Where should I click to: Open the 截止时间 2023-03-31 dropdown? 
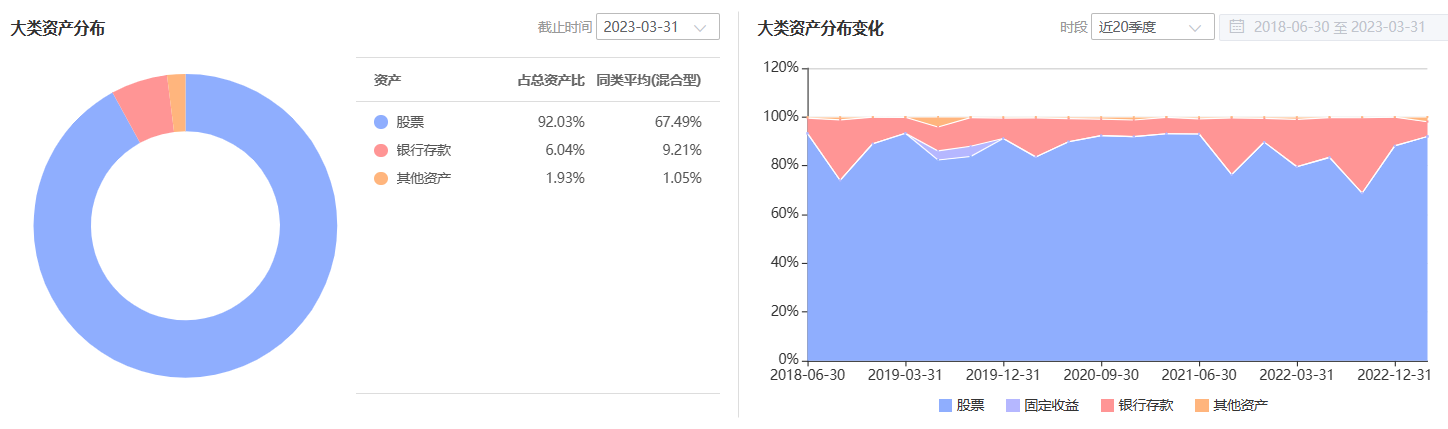[658, 27]
